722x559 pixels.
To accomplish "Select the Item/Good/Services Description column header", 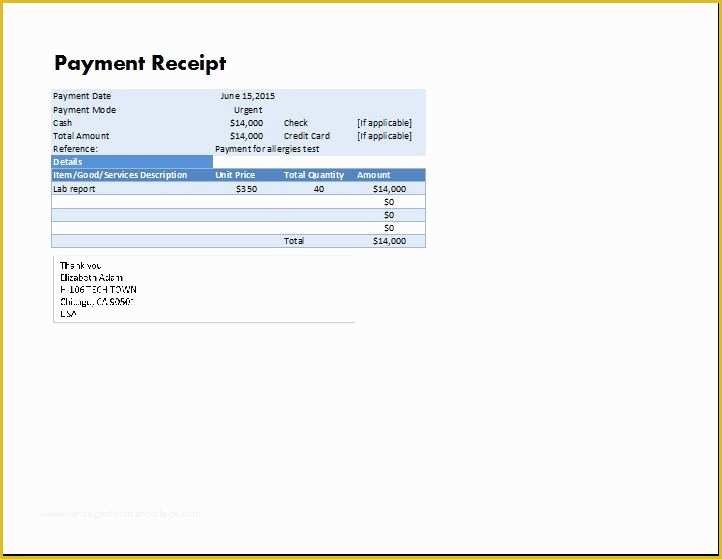I will [x=120, y=175].
